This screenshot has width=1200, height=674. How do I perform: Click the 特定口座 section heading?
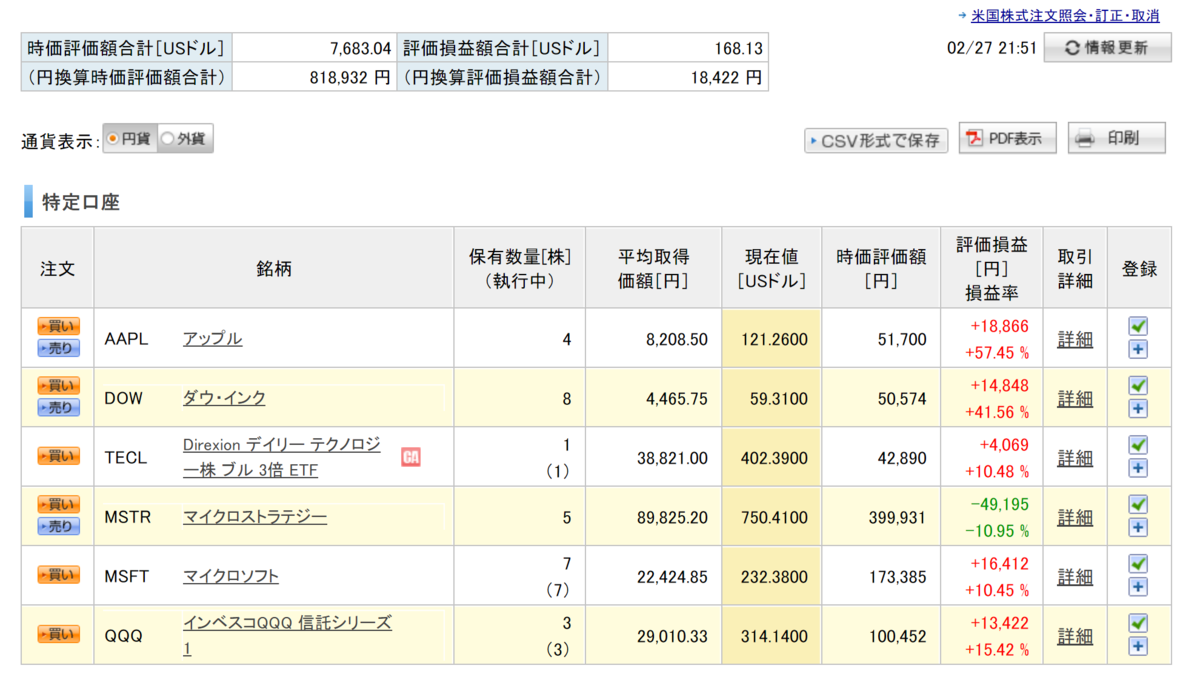click(80, 202)
